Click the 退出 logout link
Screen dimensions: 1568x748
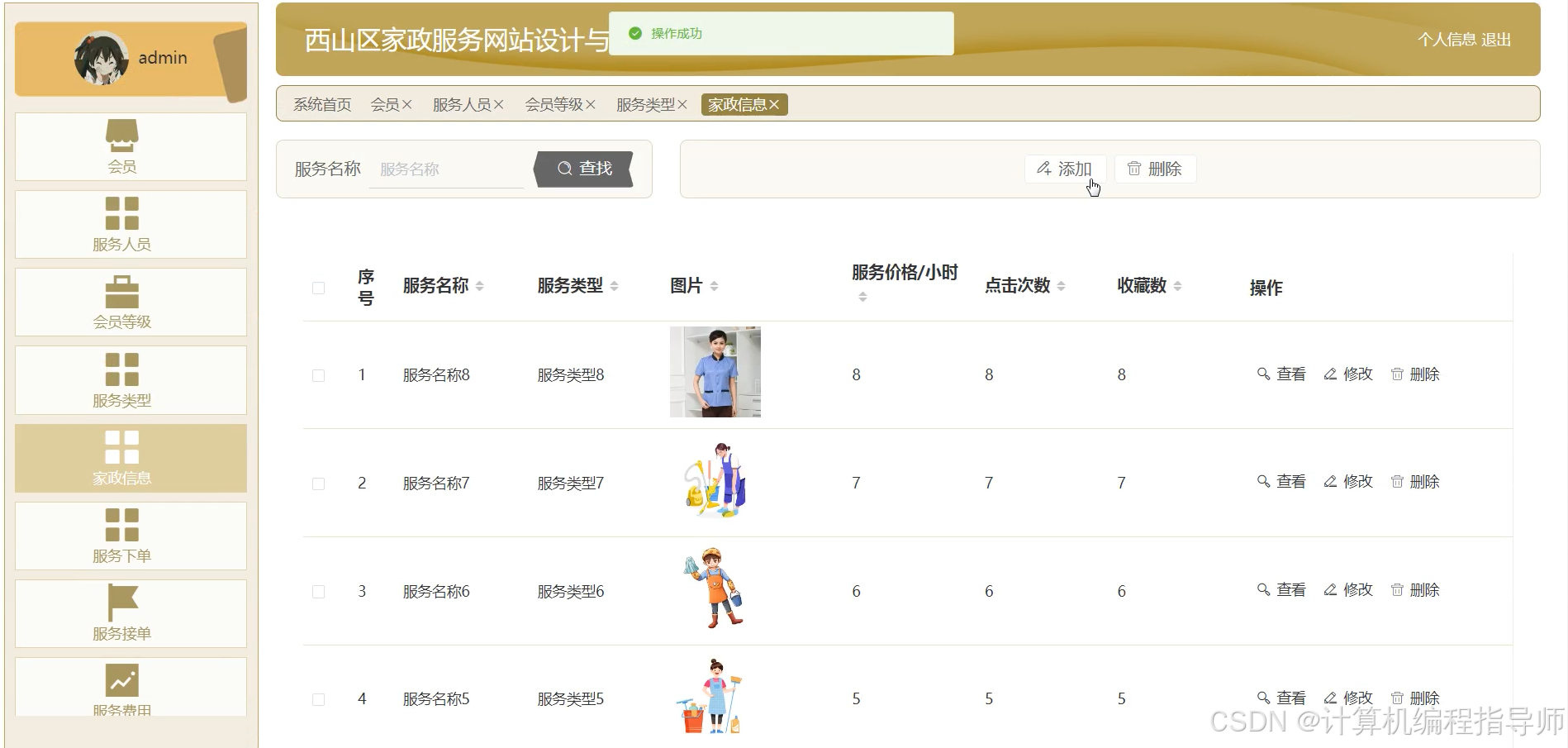[1496, 40]
